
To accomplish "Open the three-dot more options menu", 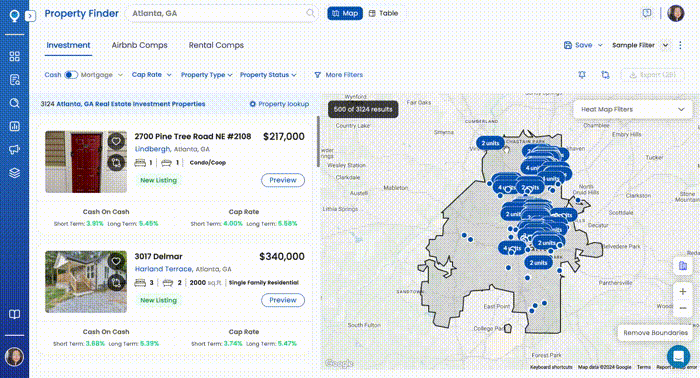I will (680, 45).
